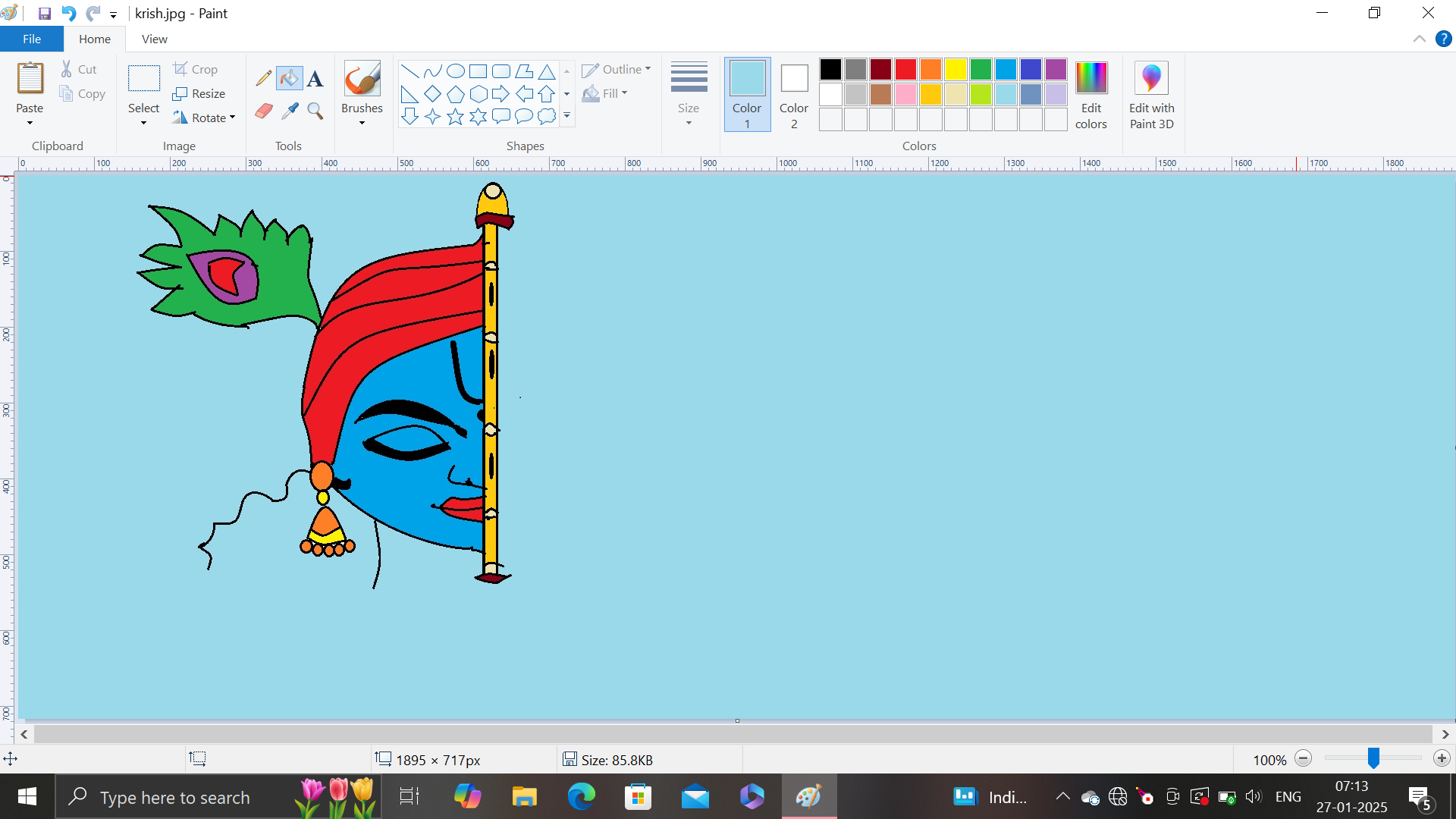The height and width of the screenshot is (819, 1456).
Task: Activate the Color 2 selector
Action: [x=794, y=95]
